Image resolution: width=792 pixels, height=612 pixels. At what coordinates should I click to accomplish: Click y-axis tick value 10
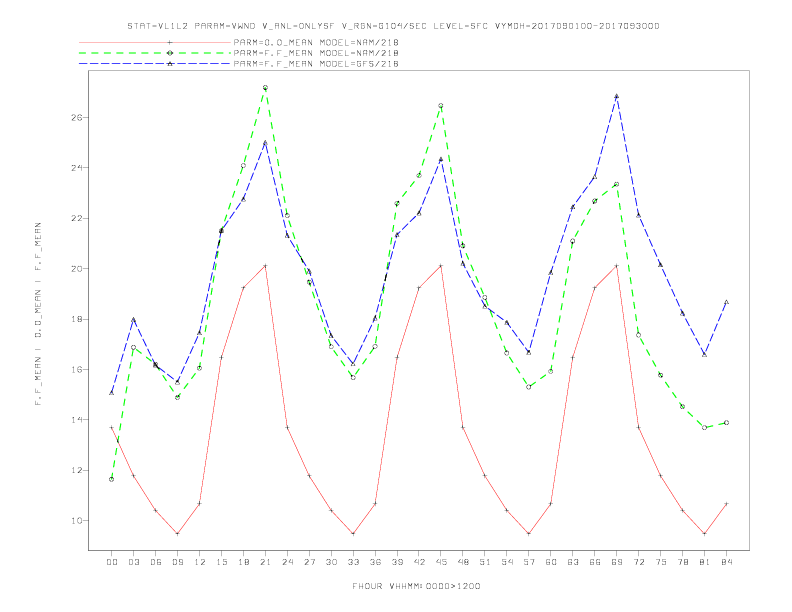[x=76, y=521]
